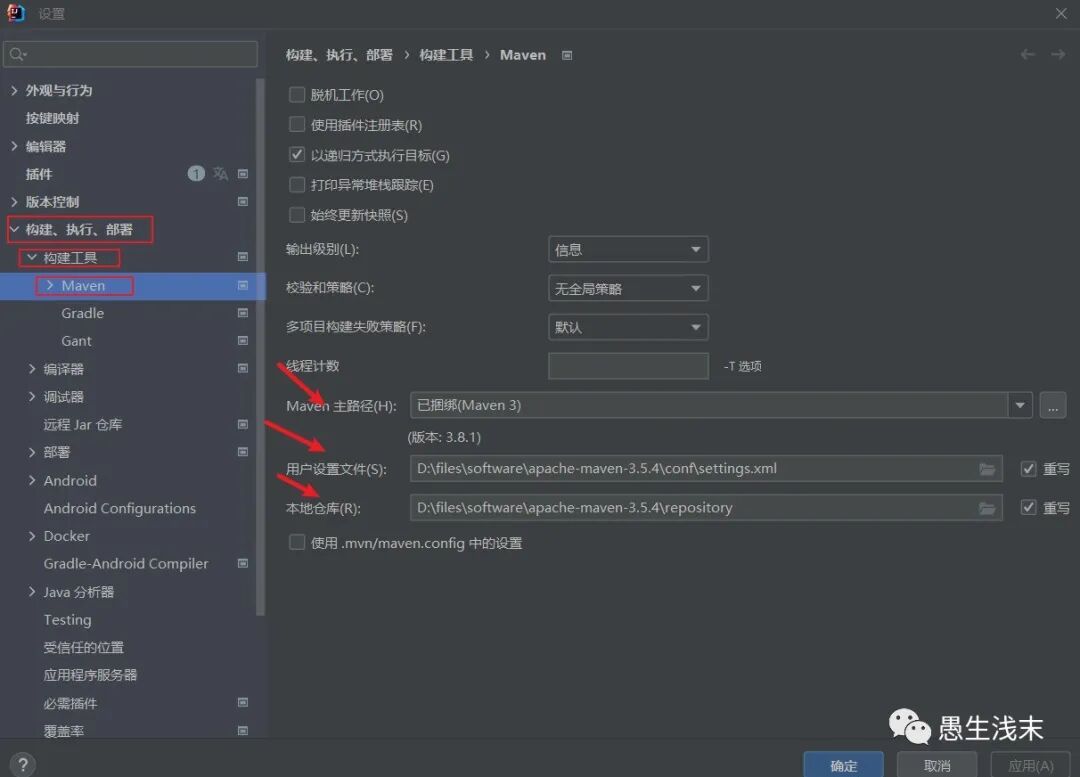Expand the 版本控制 tree node
1080x777 pixels.
(x=14, y=201)
